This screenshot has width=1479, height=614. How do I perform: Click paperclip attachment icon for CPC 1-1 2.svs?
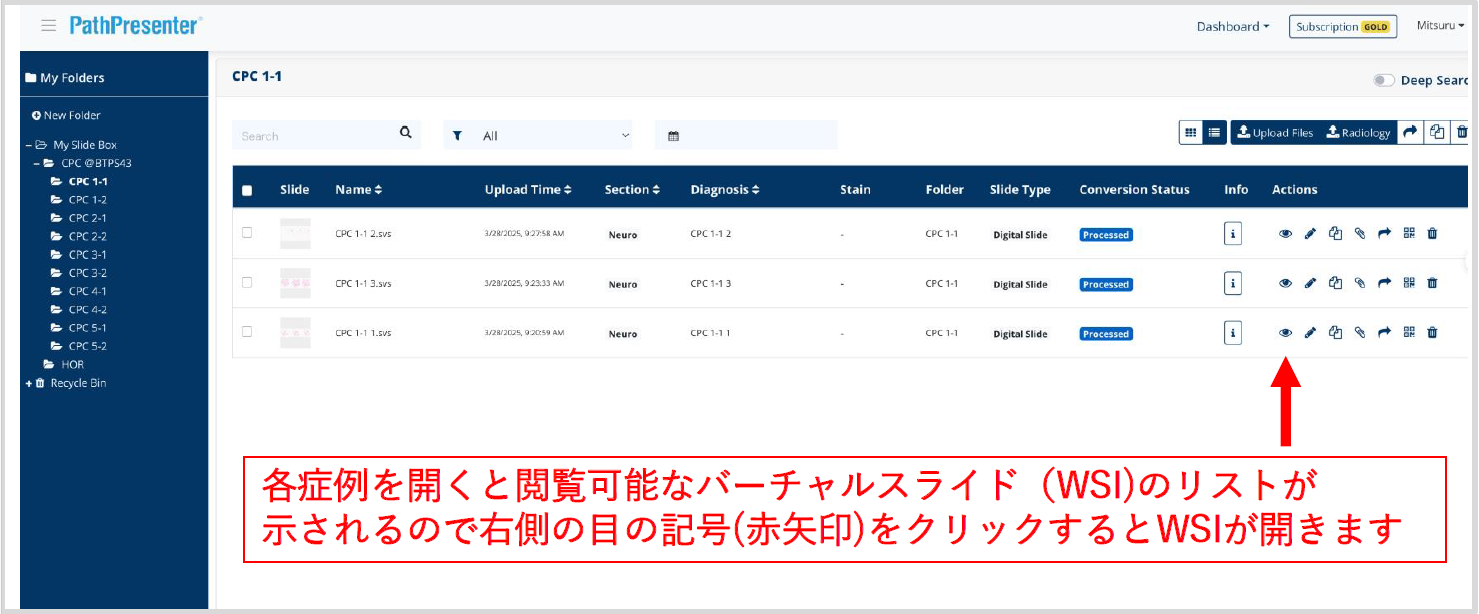tap(1360, 234)
